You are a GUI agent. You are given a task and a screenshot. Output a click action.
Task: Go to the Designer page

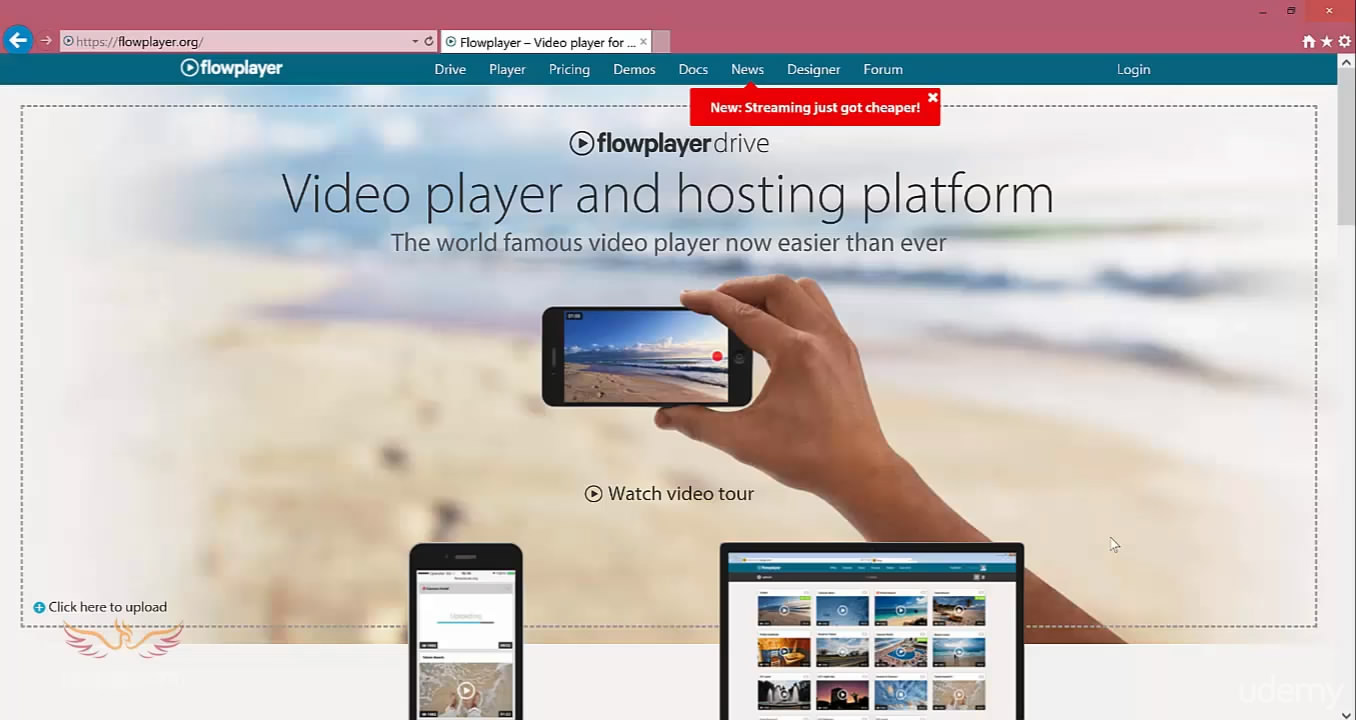[x=813, y=69]
